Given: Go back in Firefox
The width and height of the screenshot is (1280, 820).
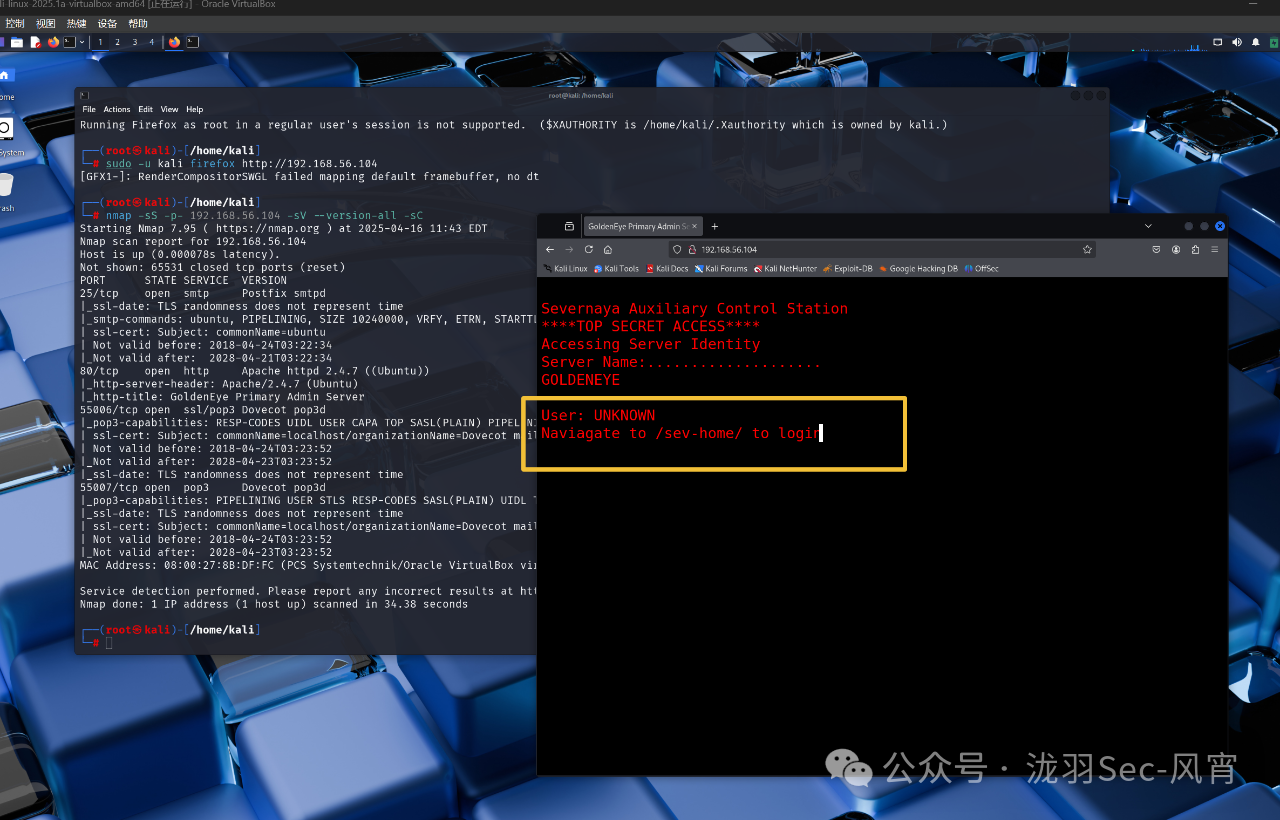Looking at the screenshot, I should (550, 249).
